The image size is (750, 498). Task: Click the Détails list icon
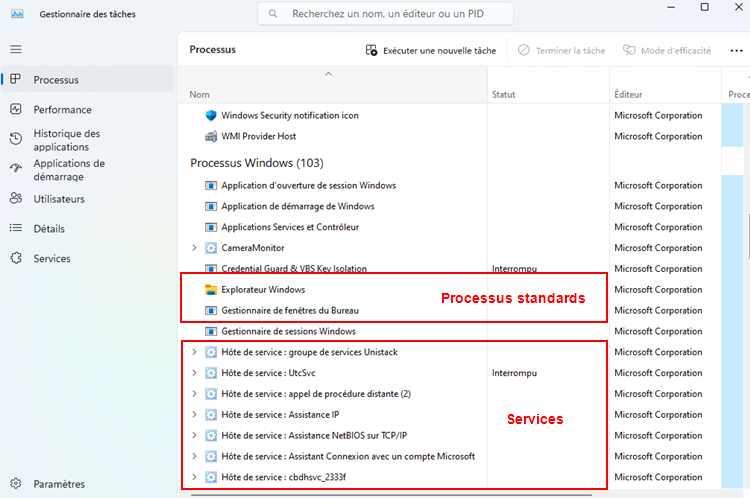tap(16, 228)
